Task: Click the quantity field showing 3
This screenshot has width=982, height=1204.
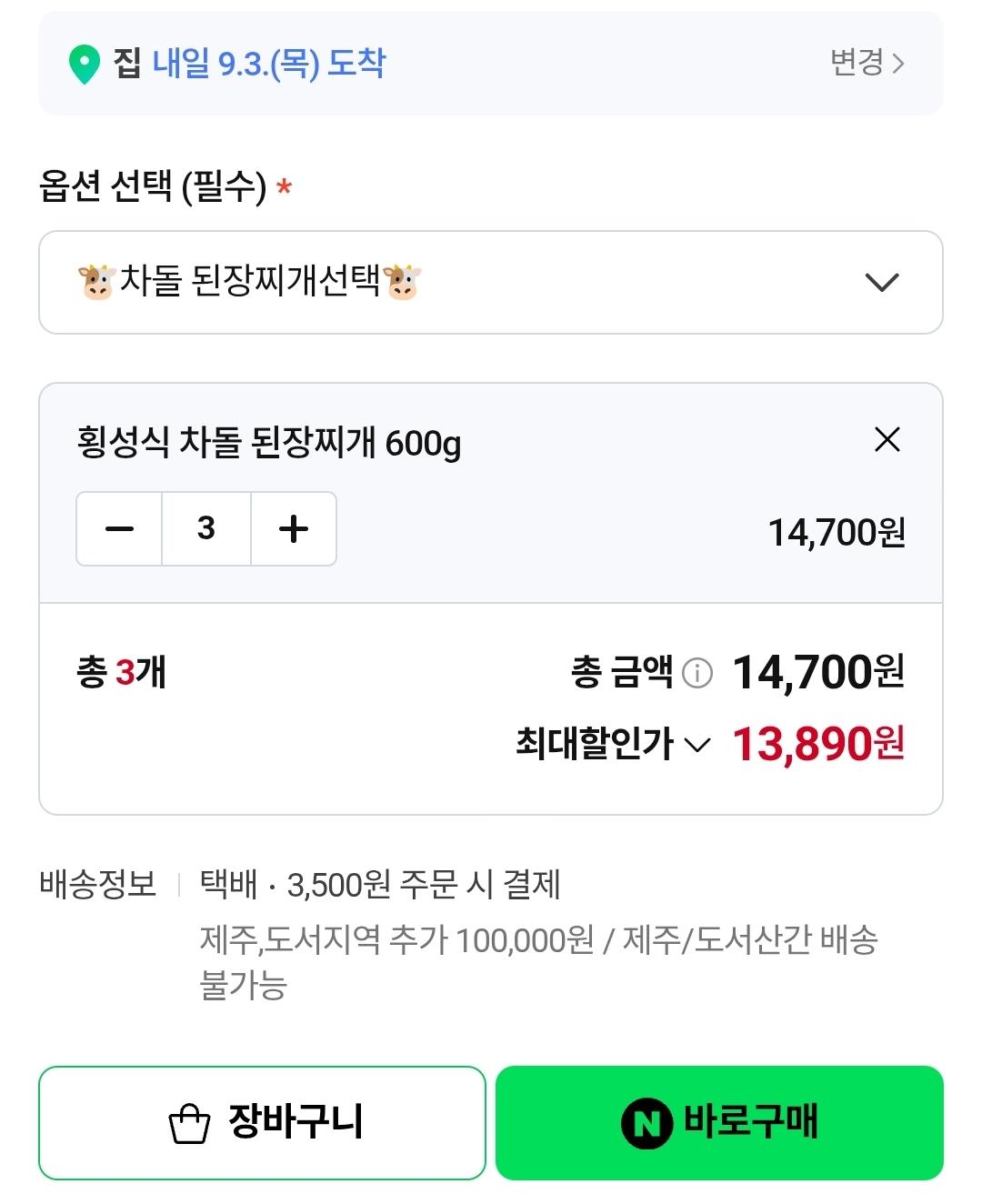Action: pyautogui.click(x=206, y=529)
